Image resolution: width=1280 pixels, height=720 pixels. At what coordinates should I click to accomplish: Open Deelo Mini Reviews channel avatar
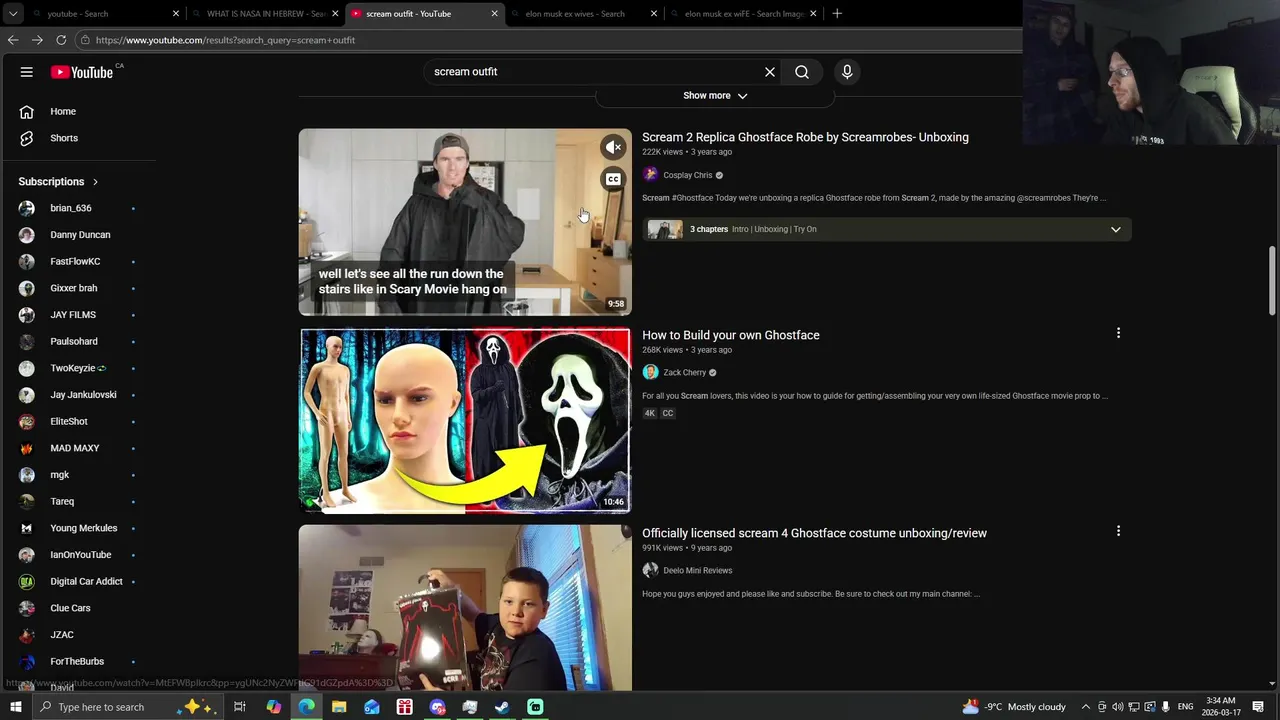coord(650,570)
